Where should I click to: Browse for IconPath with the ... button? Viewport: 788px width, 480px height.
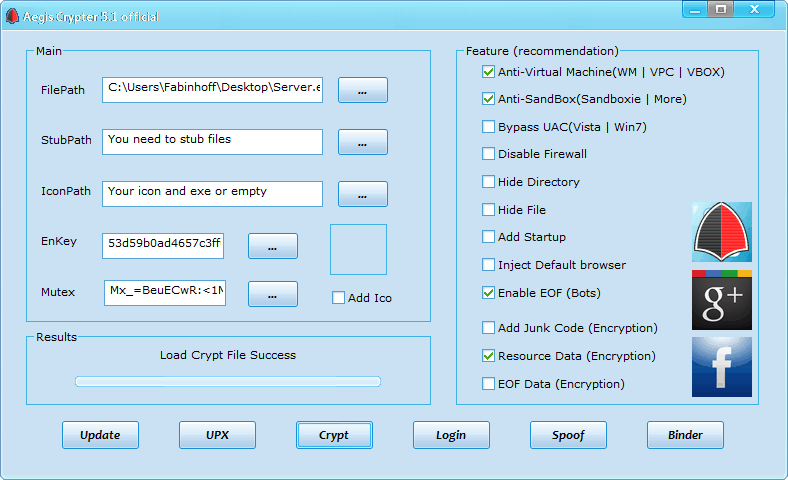[362, 194]
